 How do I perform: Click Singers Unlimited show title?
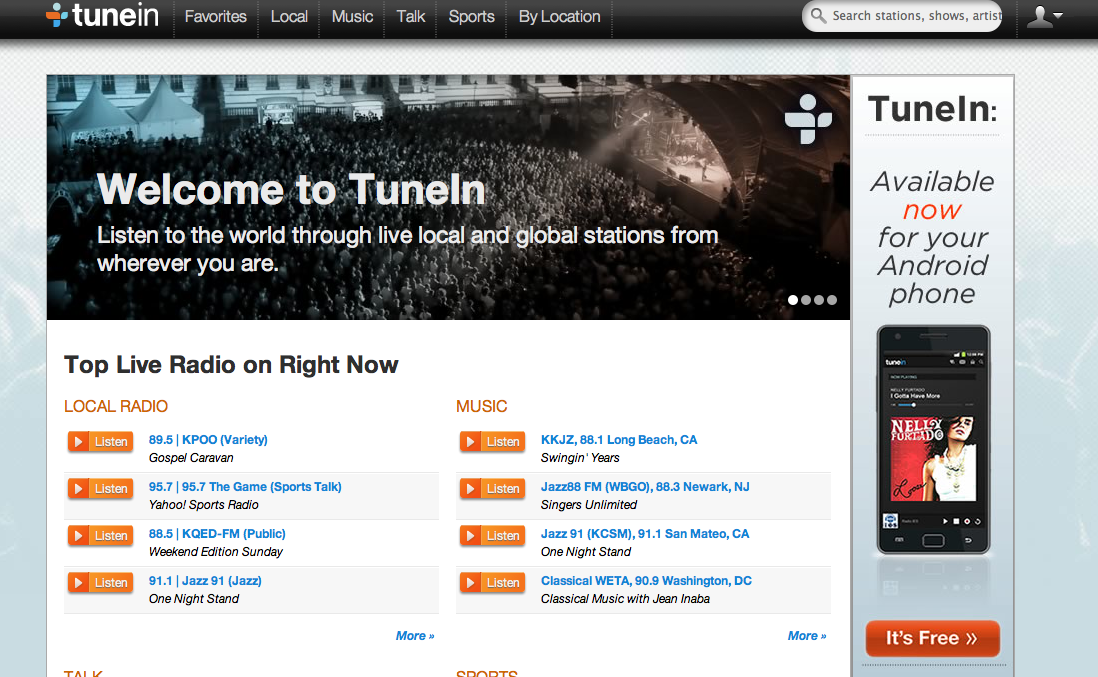click(589, 505)
